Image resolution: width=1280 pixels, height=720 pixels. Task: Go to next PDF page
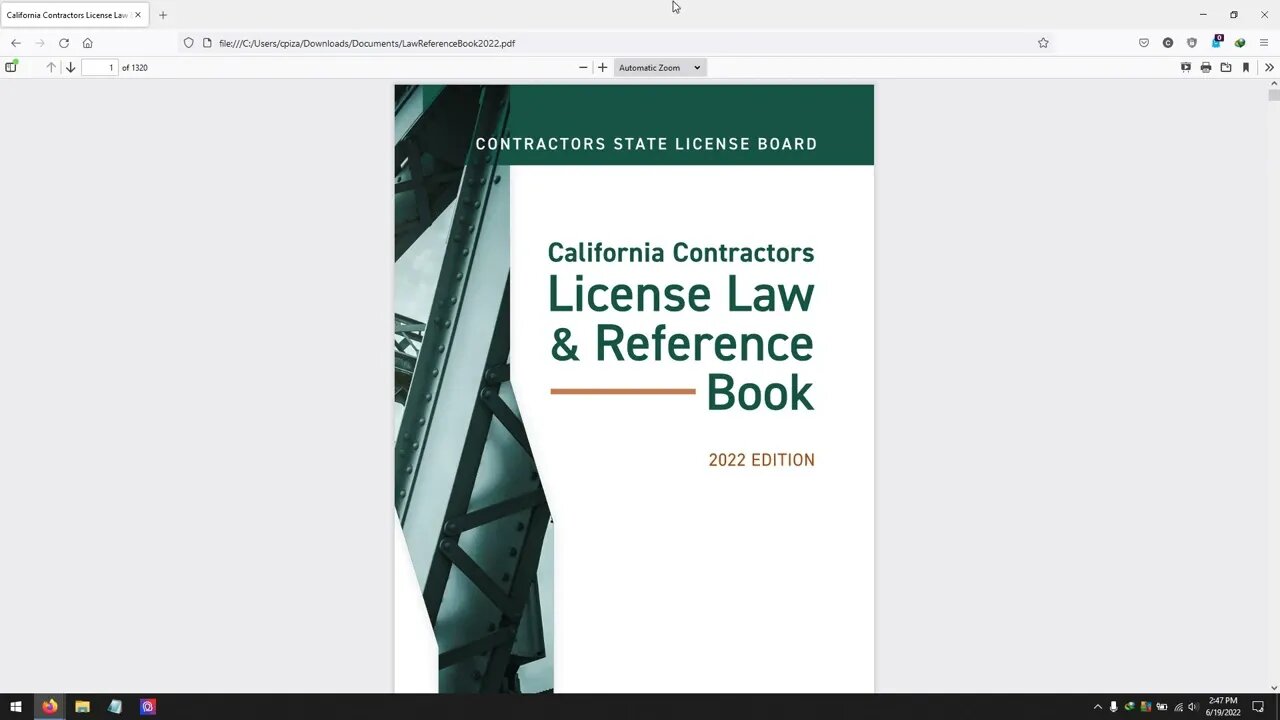click(70, 67)
